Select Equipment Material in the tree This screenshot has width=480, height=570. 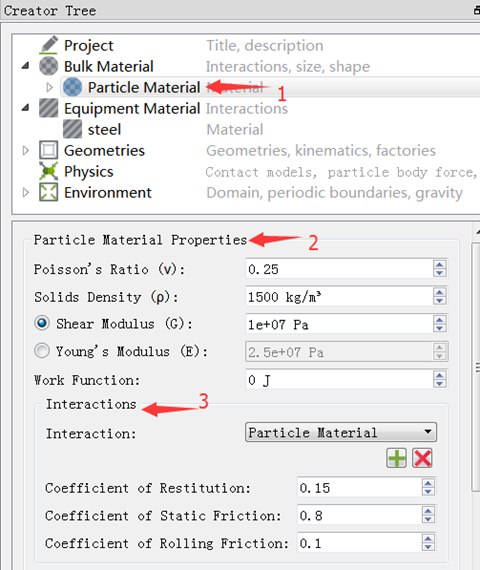pyautogui.click(x=132, y=109)
